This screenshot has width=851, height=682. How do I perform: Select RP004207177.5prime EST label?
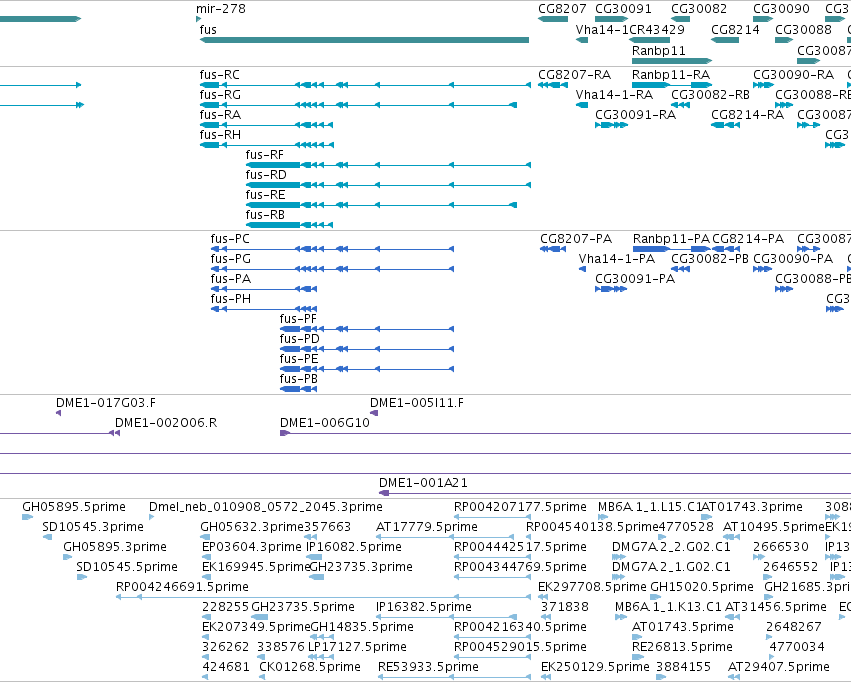pyautogui.click(x=520, y=507)
